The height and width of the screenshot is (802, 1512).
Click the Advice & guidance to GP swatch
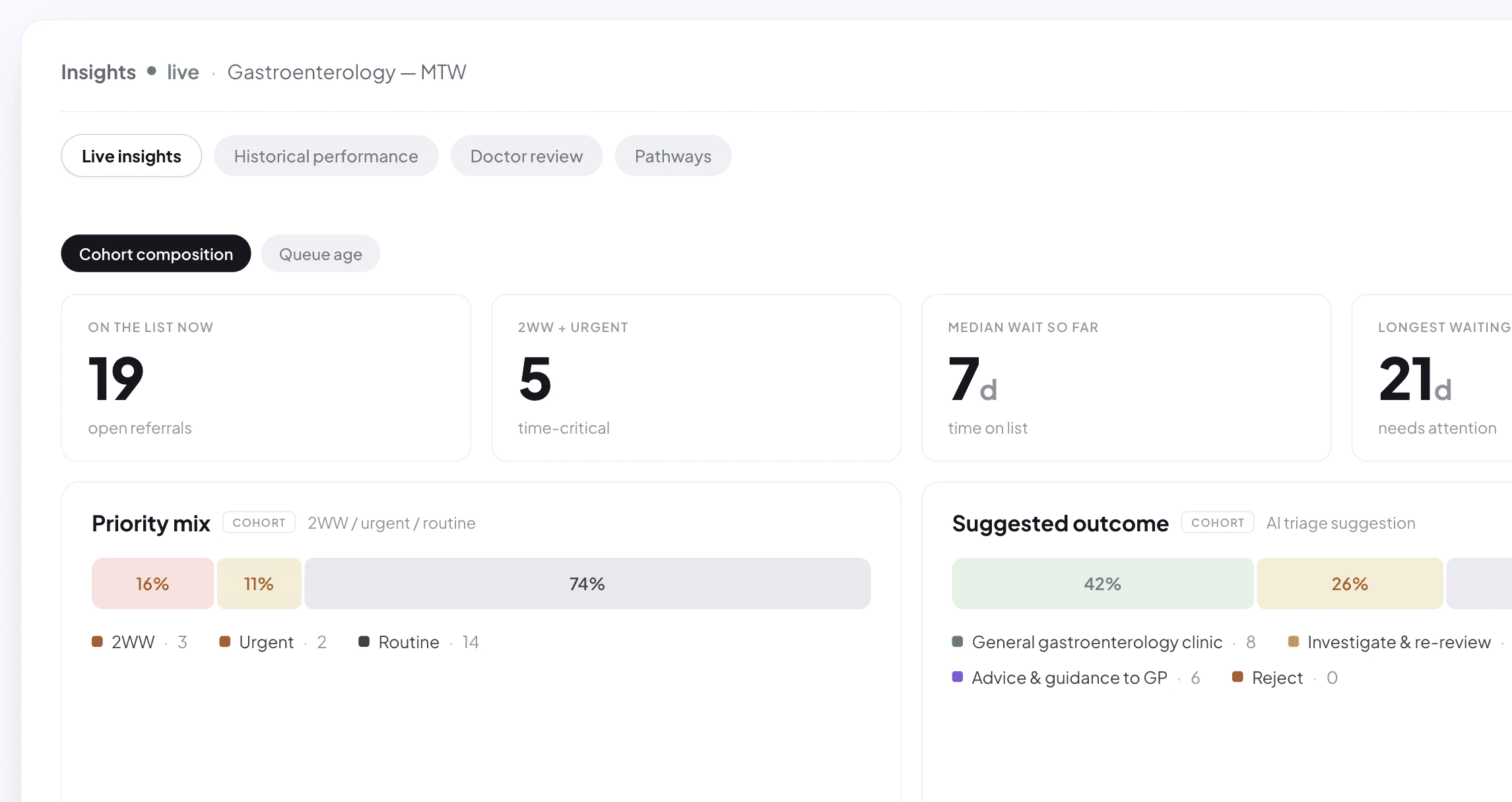pyautogui.click(x=958, y=677)
